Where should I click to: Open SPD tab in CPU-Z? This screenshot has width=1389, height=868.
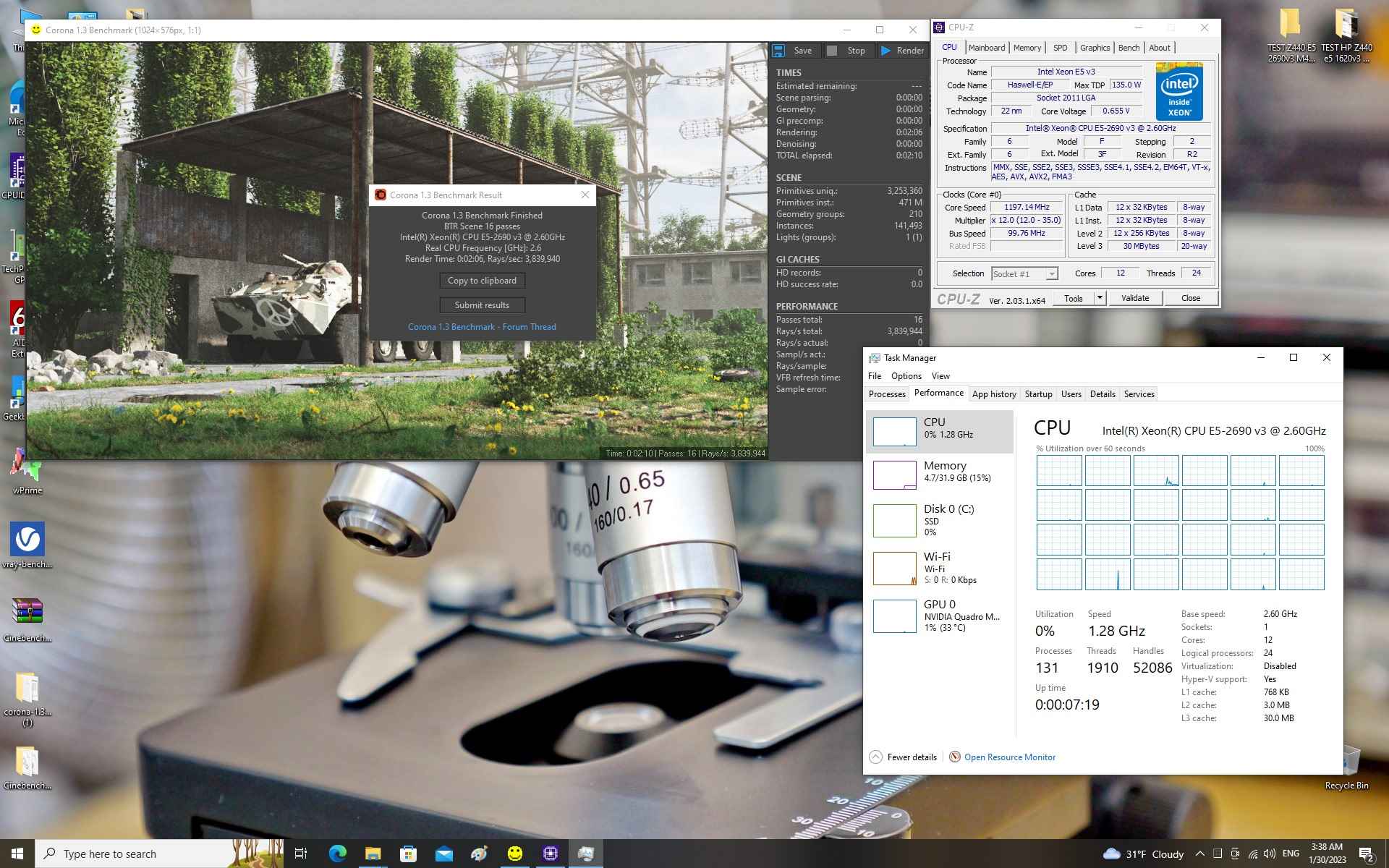click(1061, 48)
